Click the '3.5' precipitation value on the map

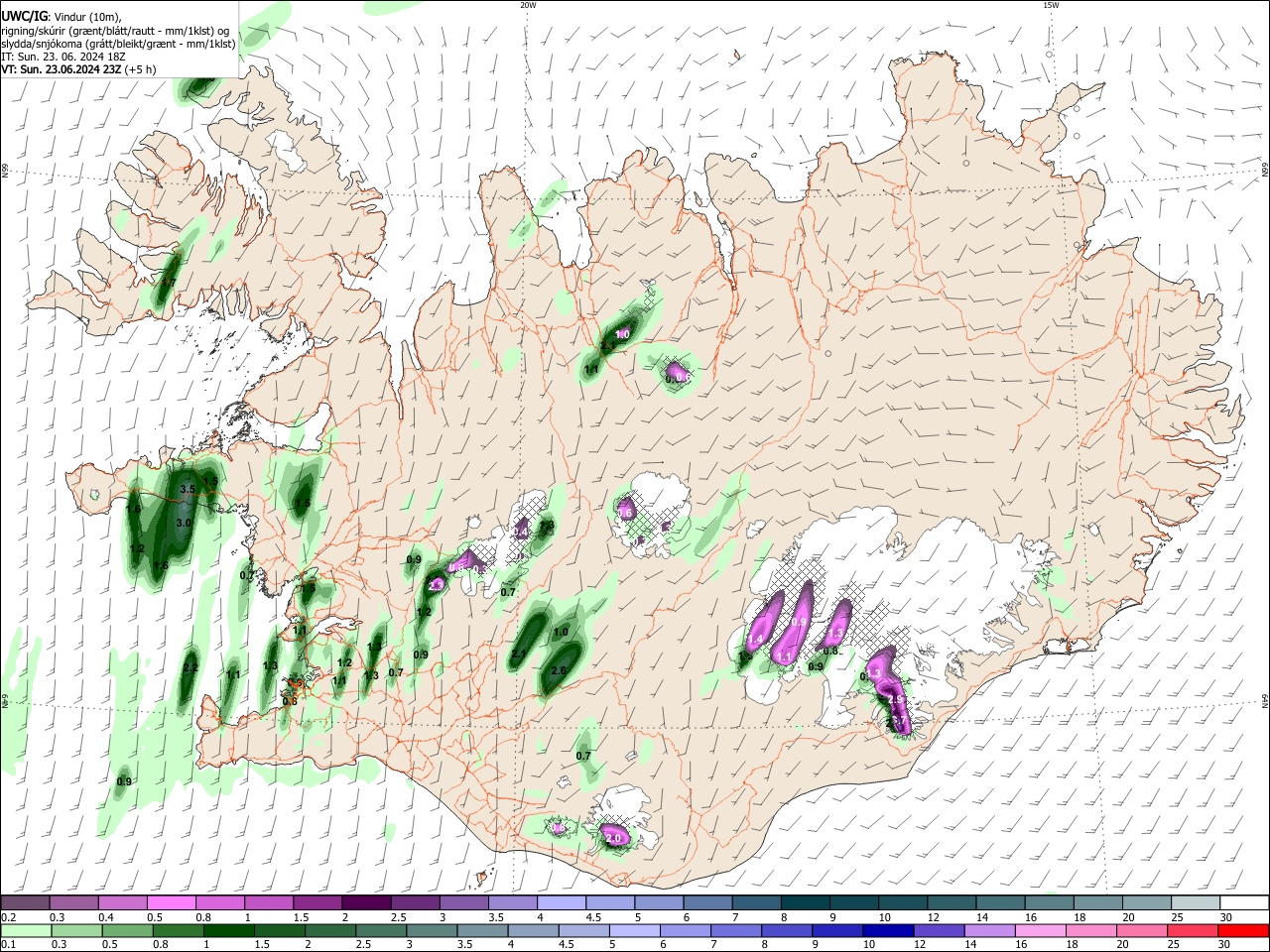click(x=188, y=490)
